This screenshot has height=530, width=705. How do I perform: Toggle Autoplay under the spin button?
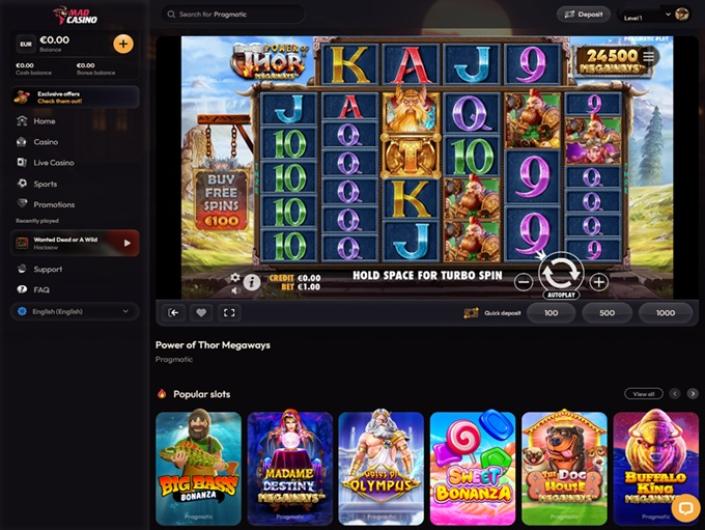[x=562, y=295]
